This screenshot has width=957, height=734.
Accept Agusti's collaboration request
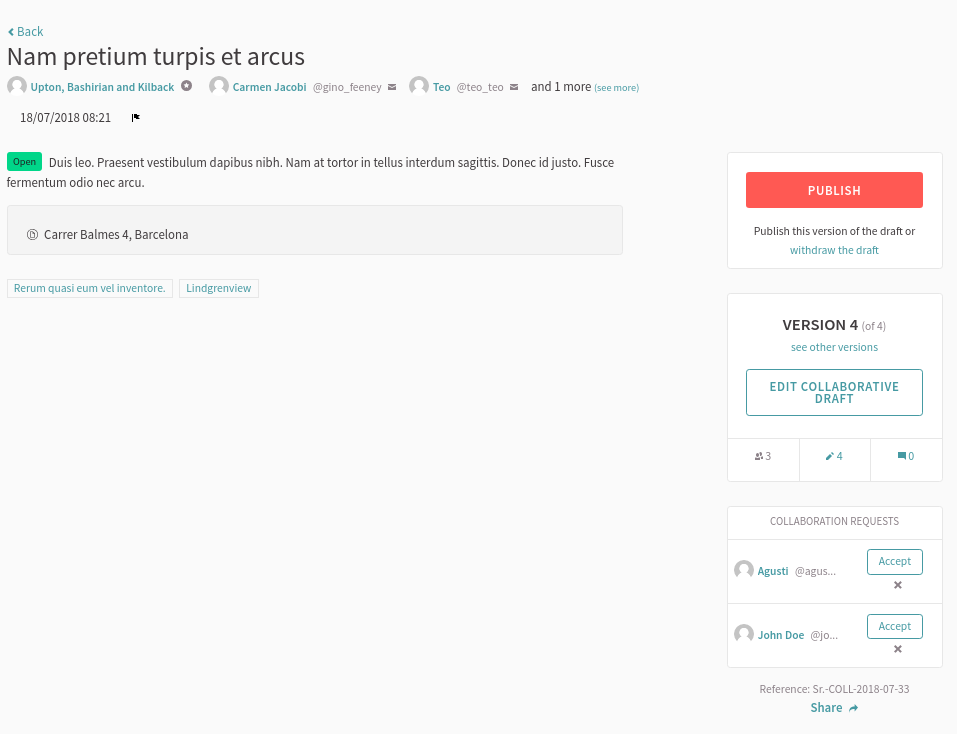tap(894, 561)
